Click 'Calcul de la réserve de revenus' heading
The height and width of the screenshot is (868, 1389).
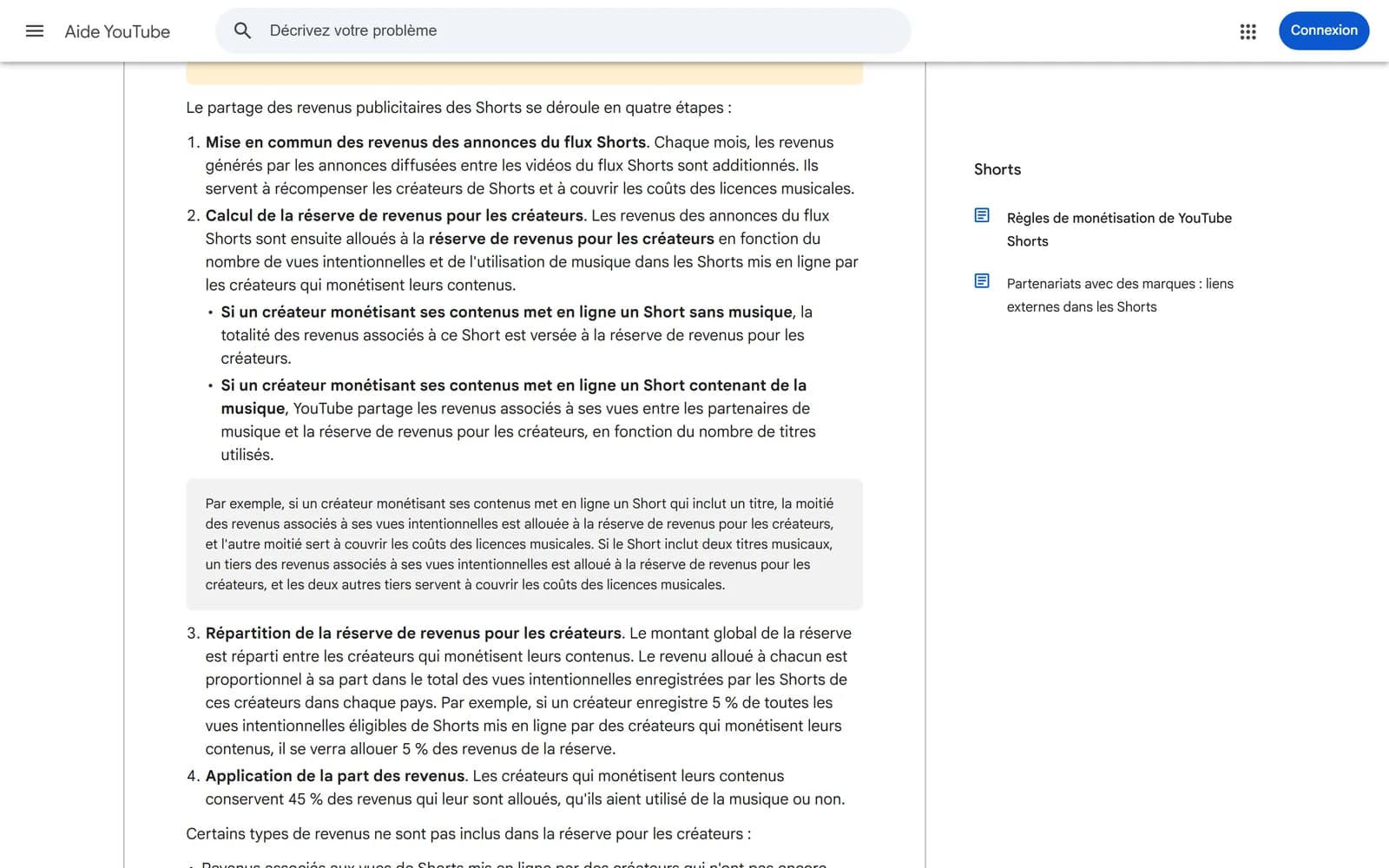point(394,215)
